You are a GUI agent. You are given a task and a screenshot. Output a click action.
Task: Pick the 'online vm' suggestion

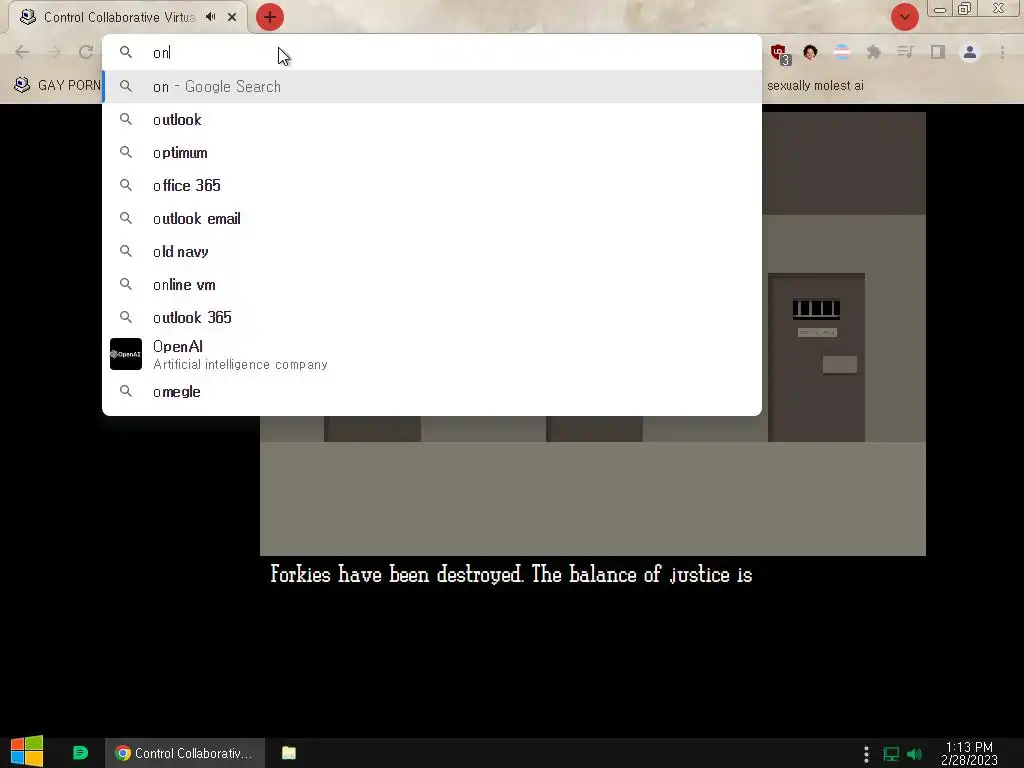tap(432, 284)
